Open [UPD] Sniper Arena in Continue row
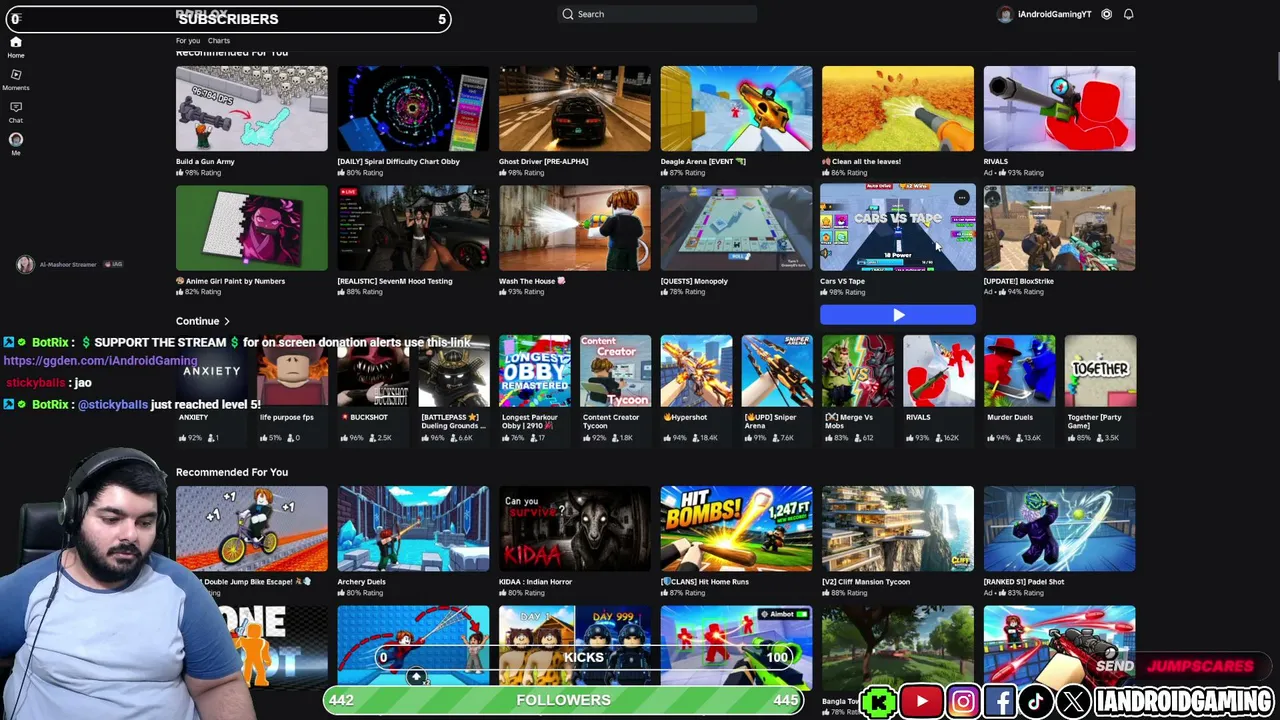Screen dimensions: 1280x720 click(777, 371)
